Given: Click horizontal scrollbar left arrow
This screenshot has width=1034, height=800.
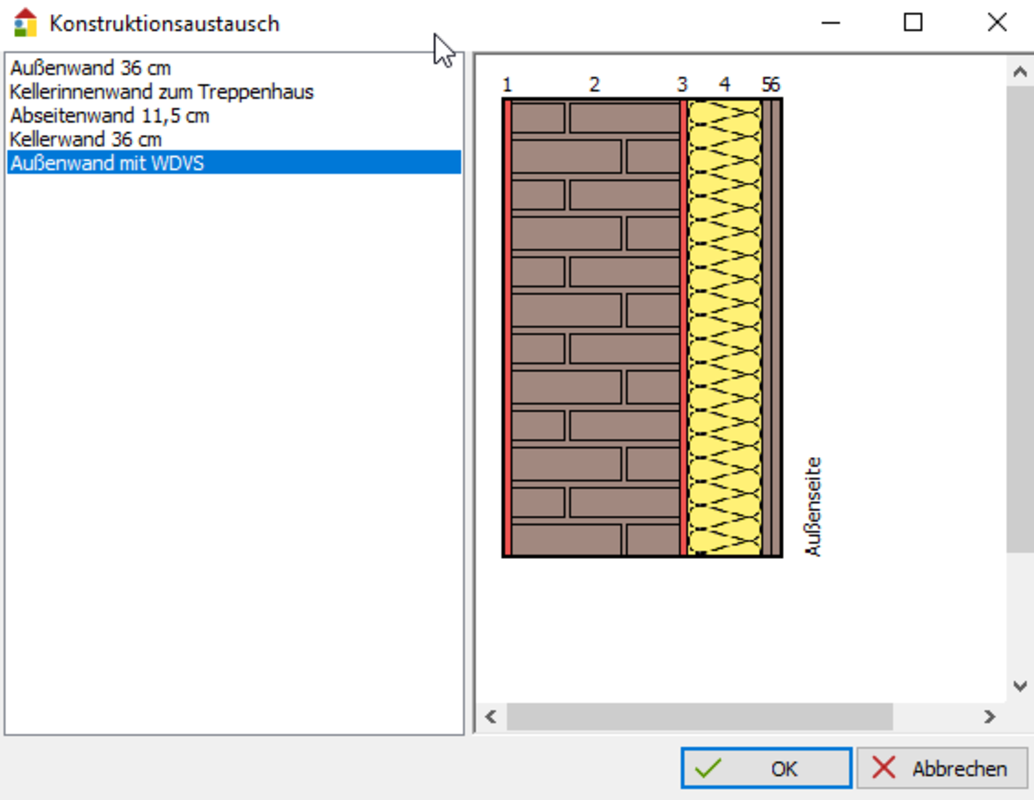Looking at the screenshot, I should click(x=490, y=717).
